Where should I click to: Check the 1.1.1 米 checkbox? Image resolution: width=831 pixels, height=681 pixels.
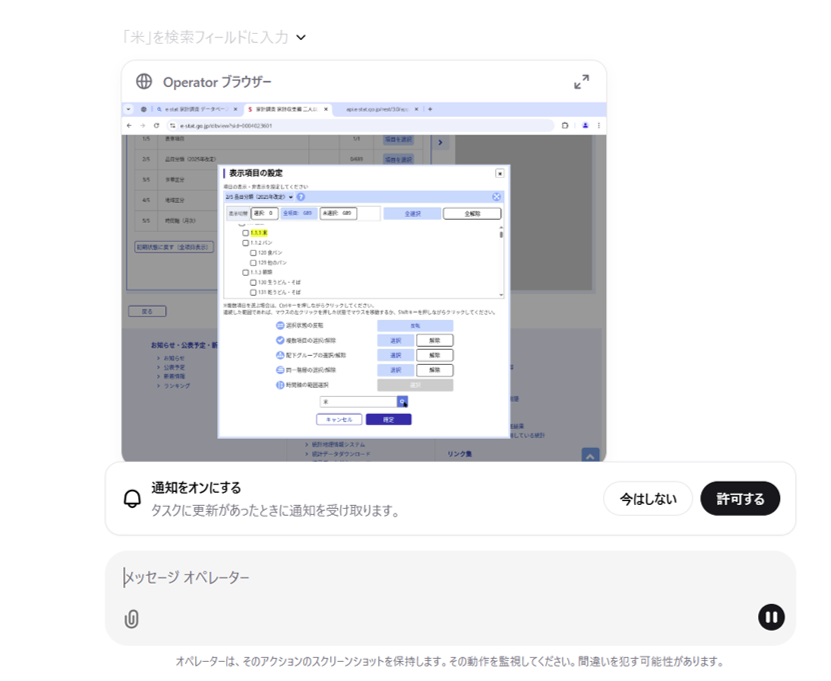[245, 232]
